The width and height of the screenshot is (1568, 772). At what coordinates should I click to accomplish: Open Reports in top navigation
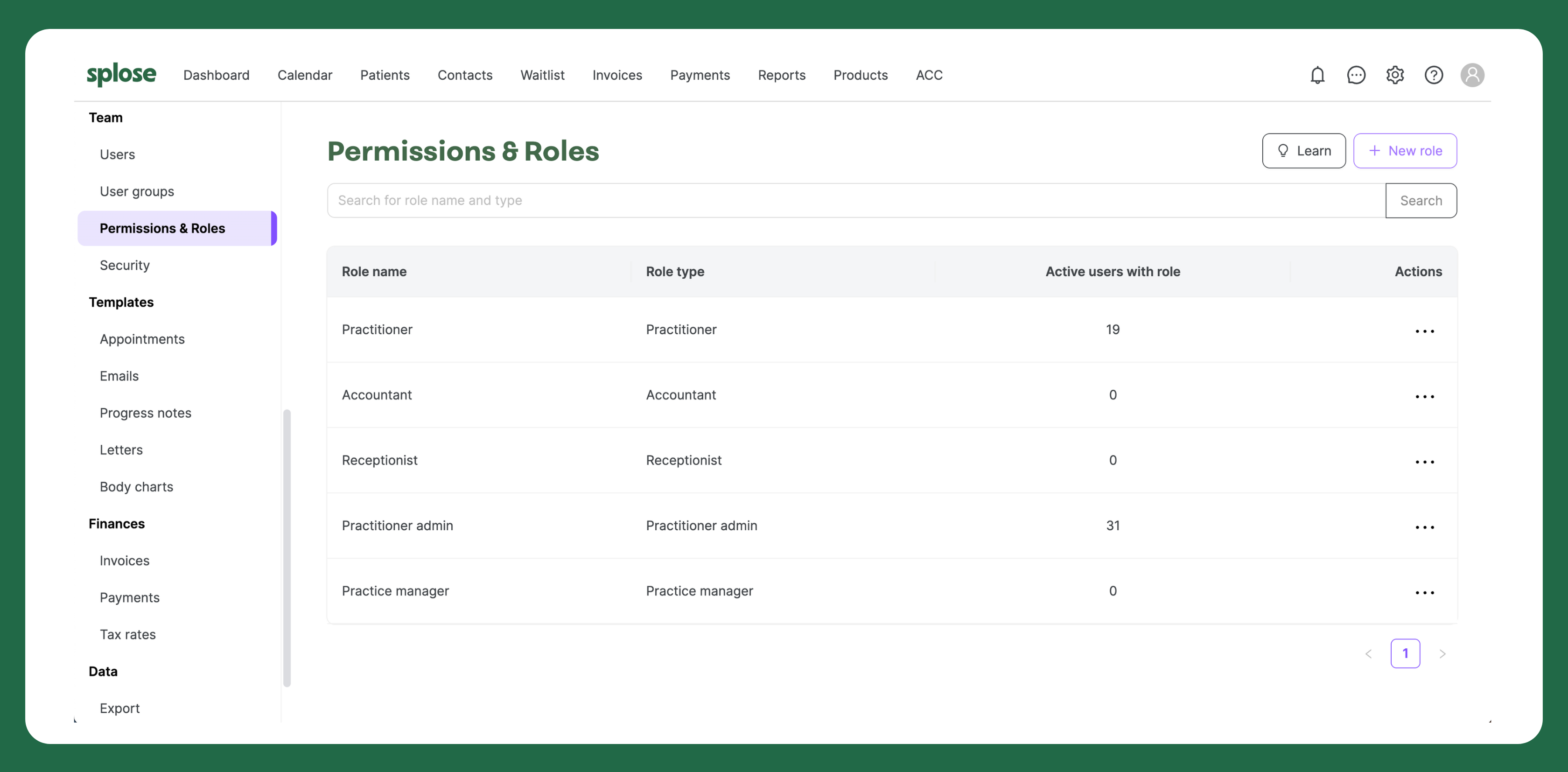782,75
